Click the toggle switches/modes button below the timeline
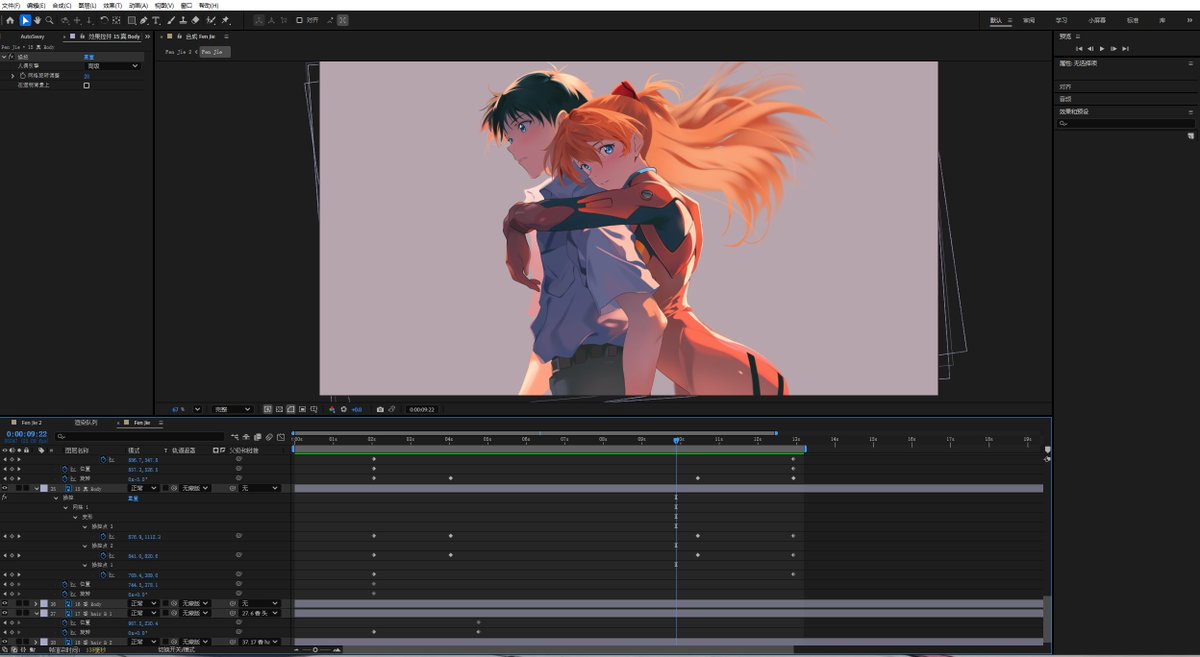 coord(176,650)
